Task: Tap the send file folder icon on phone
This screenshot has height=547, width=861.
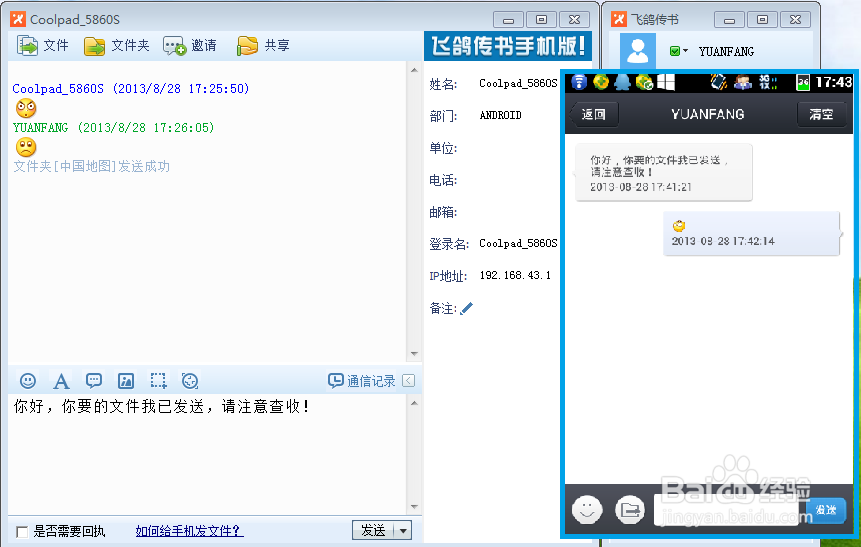Action: (630, 510)
